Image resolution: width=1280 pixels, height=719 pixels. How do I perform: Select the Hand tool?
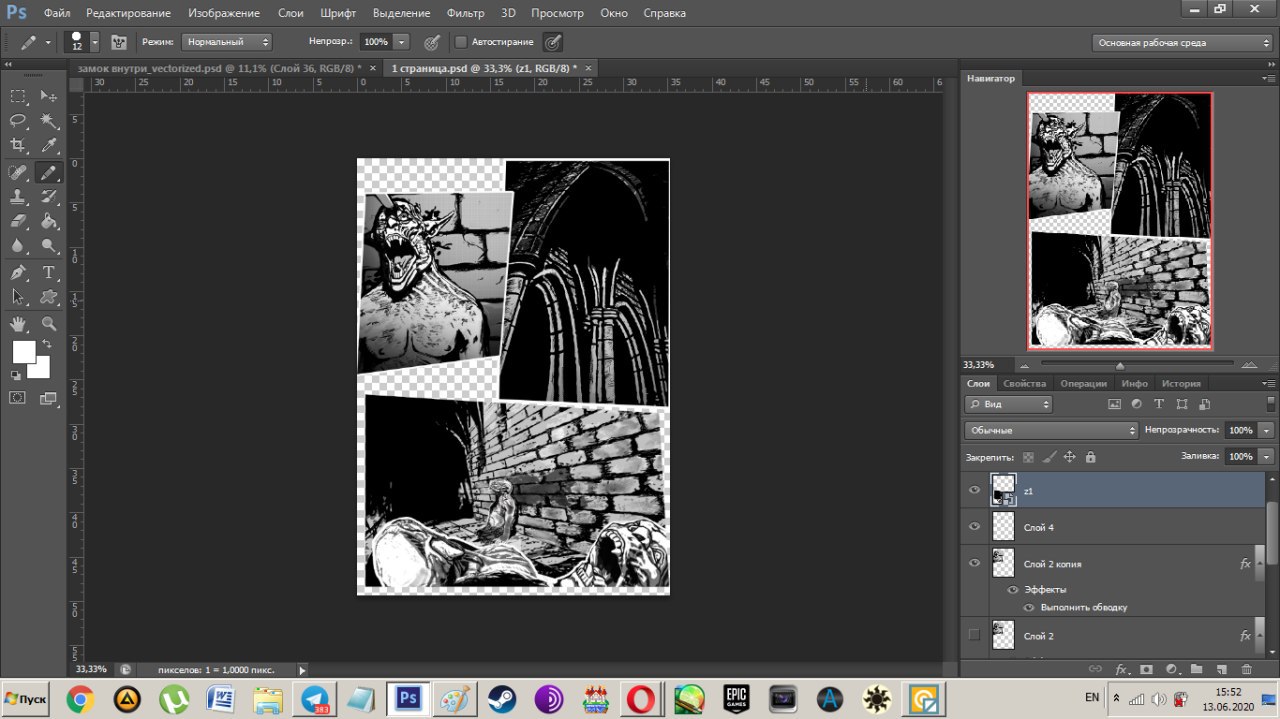pyautogui.click(x=18, y=324)
